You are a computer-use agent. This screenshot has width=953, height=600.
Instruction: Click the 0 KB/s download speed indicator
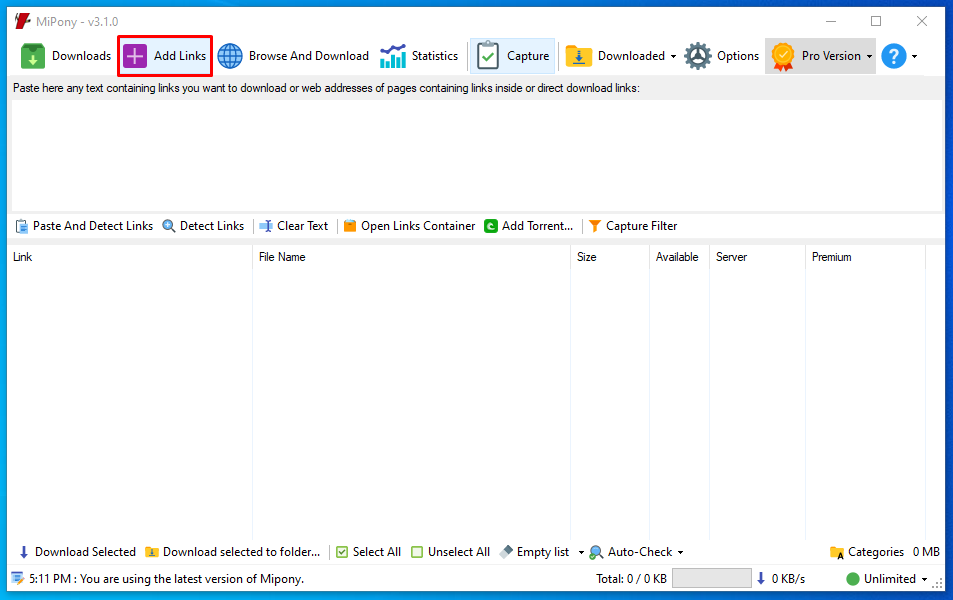(780, 579)
